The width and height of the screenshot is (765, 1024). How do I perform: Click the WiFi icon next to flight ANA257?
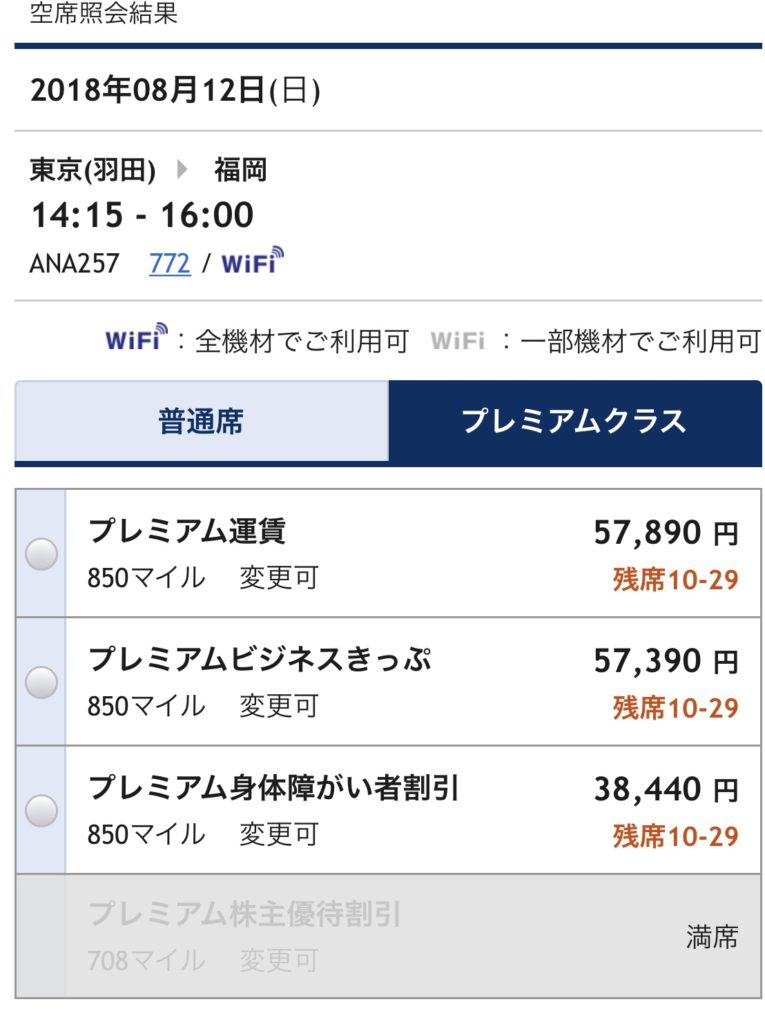(252, 261)
